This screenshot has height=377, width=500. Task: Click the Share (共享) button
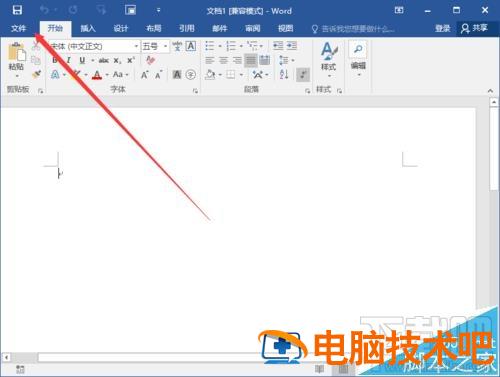tap(474, 28)
